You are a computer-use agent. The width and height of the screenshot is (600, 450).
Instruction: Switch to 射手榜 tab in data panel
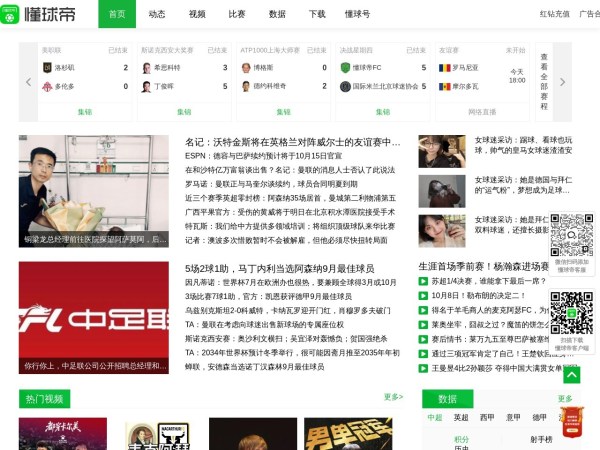point(541,440)
